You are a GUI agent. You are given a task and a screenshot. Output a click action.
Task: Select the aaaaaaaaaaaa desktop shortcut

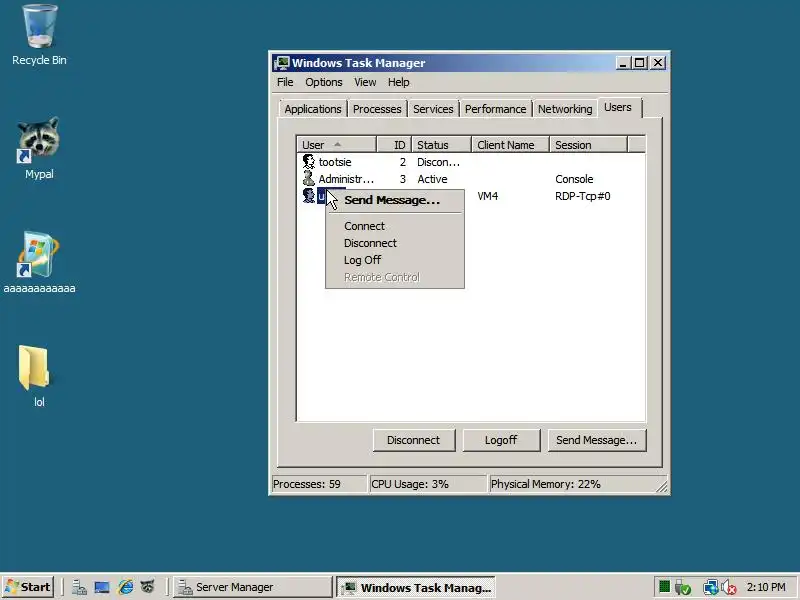click(39, 262)
